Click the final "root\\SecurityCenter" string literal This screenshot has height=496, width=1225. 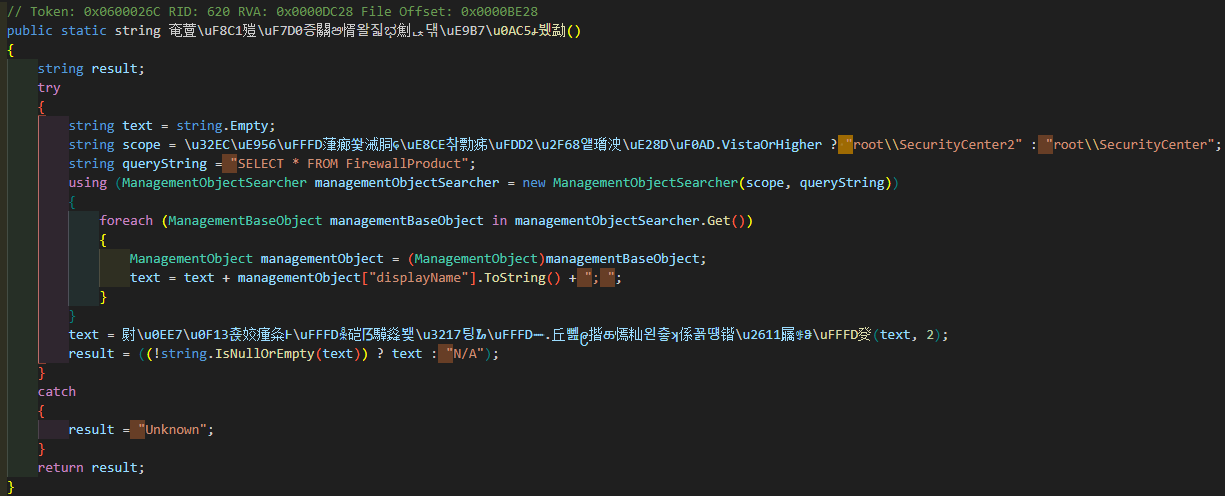pyautogui.click(x=1131, y=144)
